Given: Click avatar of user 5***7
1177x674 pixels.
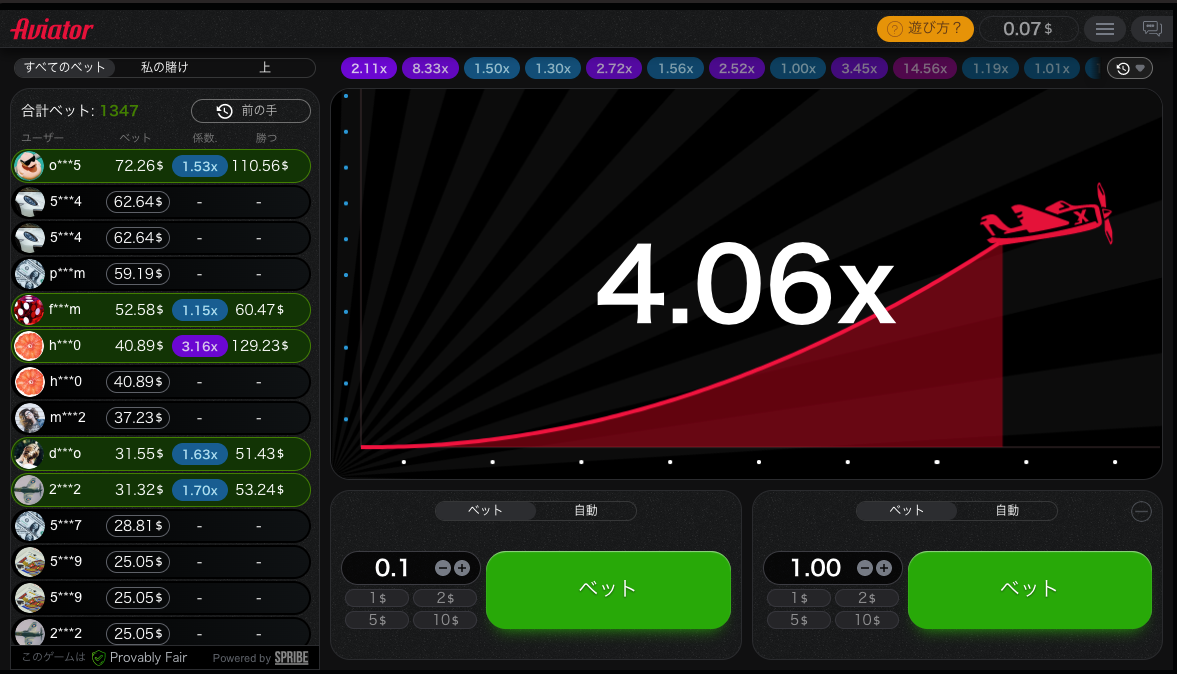Looking at the screenshot, I should pyautogui.click(x=29, y=526).
